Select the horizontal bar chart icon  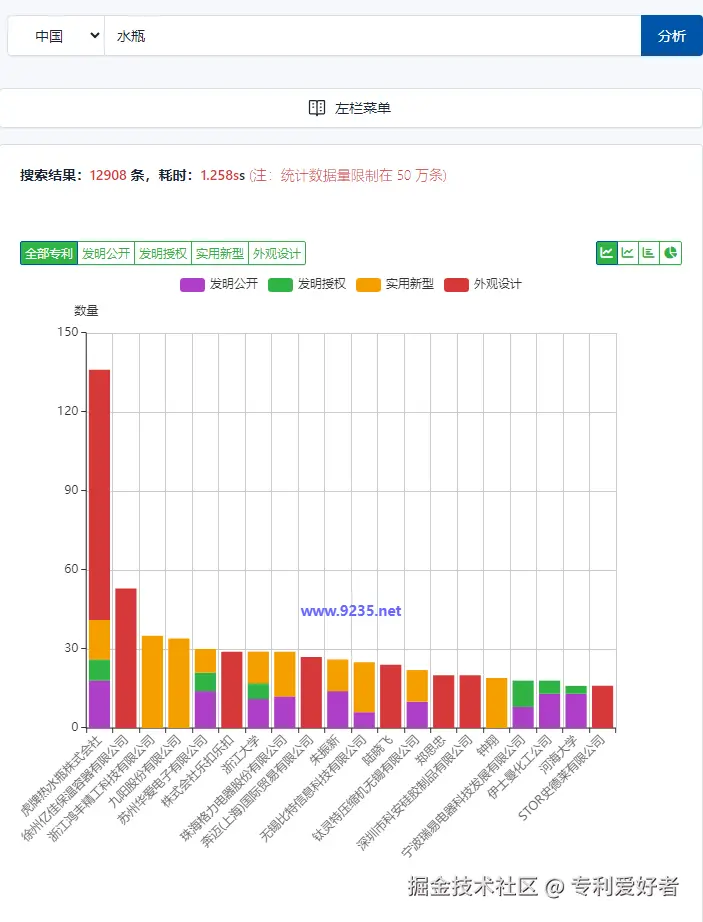[x=648, y=253]
